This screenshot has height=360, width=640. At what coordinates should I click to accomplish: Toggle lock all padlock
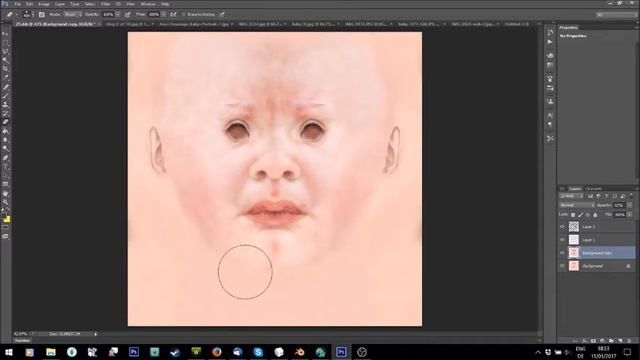tap(595, 215)
